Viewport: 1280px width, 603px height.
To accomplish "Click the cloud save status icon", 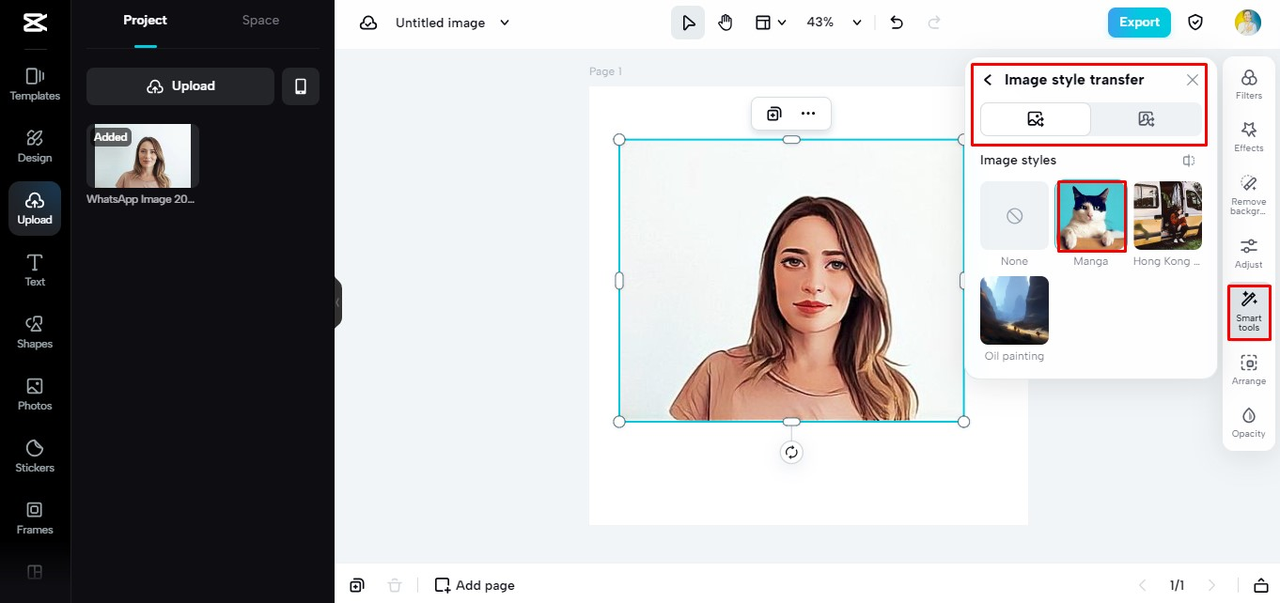I will pos(369,22).
